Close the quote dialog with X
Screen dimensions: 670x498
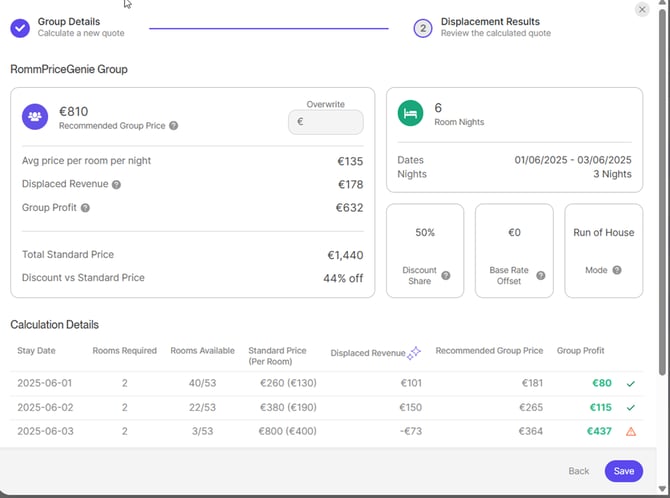642,9
